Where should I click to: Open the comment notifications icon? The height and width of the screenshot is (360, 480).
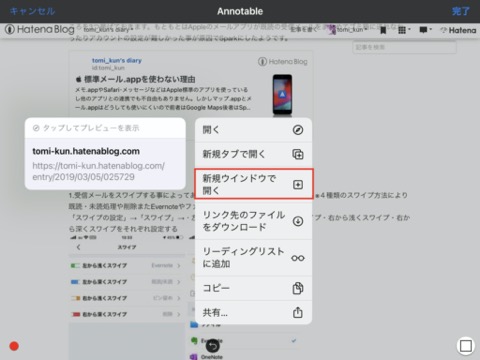point(425,30)
